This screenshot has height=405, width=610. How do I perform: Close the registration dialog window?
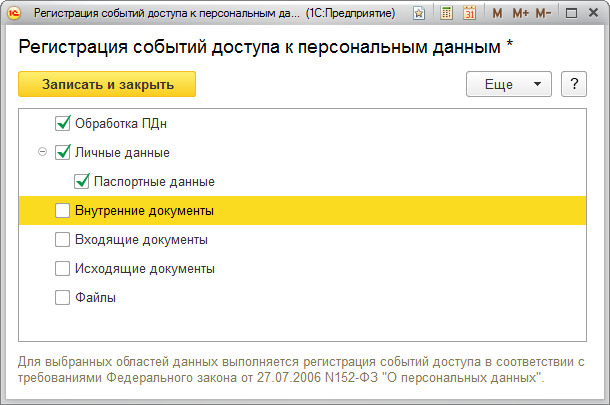coord(593,14)
